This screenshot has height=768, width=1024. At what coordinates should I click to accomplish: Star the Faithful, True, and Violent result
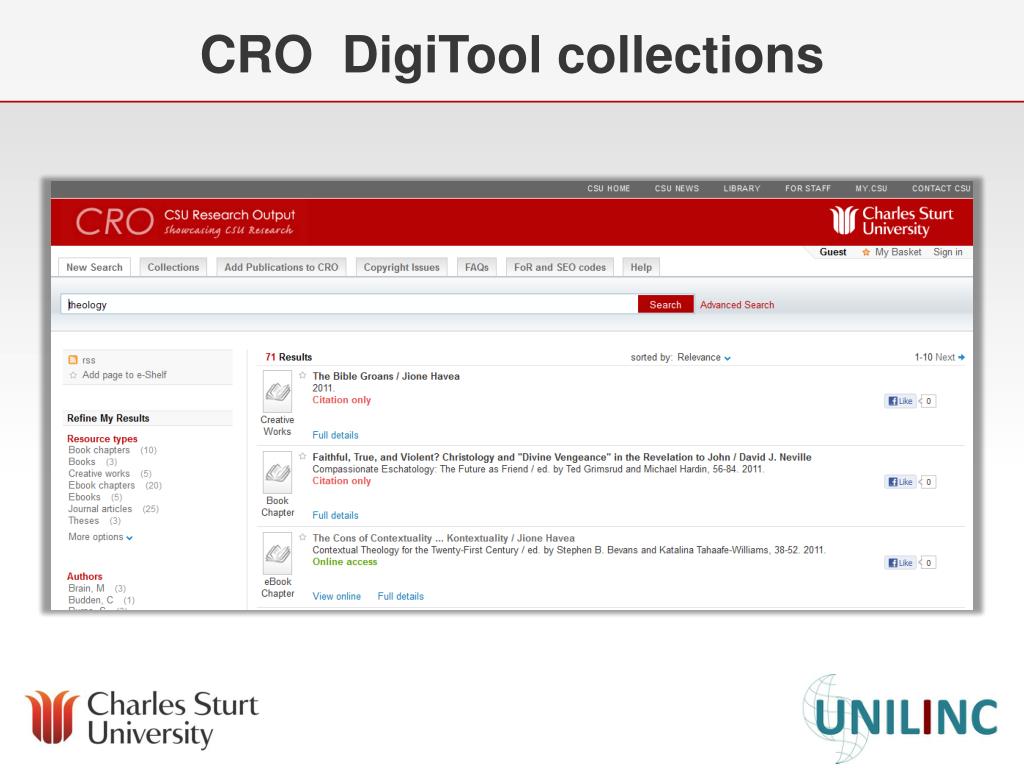[302, 456]
